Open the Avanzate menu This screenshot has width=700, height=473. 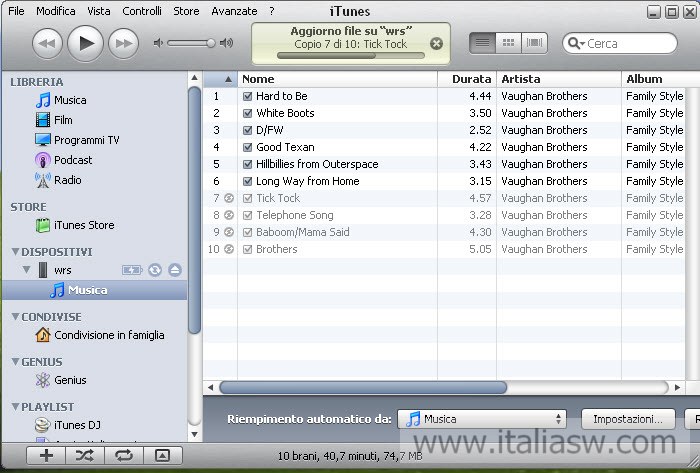click(234, 11)
